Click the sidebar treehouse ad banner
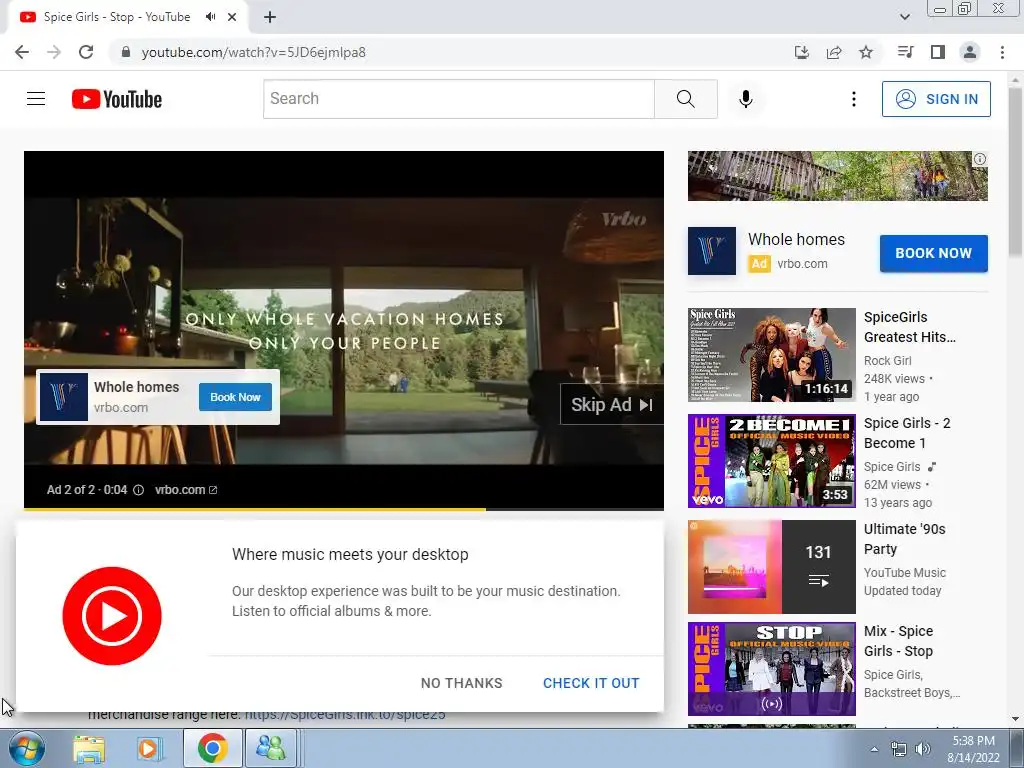This screenshot has height=768, width=1024. point(837,176)
